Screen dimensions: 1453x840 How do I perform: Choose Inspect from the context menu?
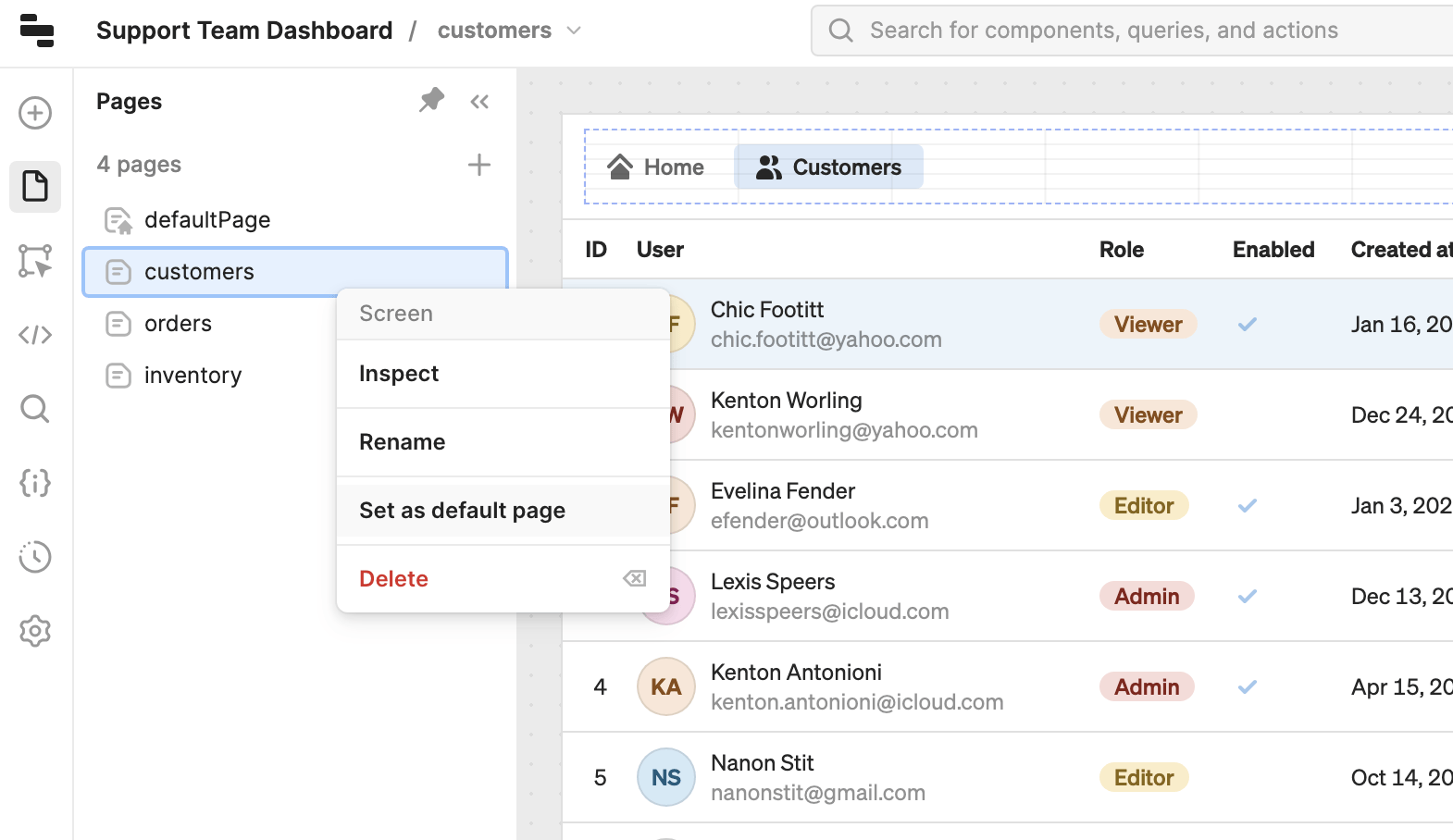pos(503,374)
